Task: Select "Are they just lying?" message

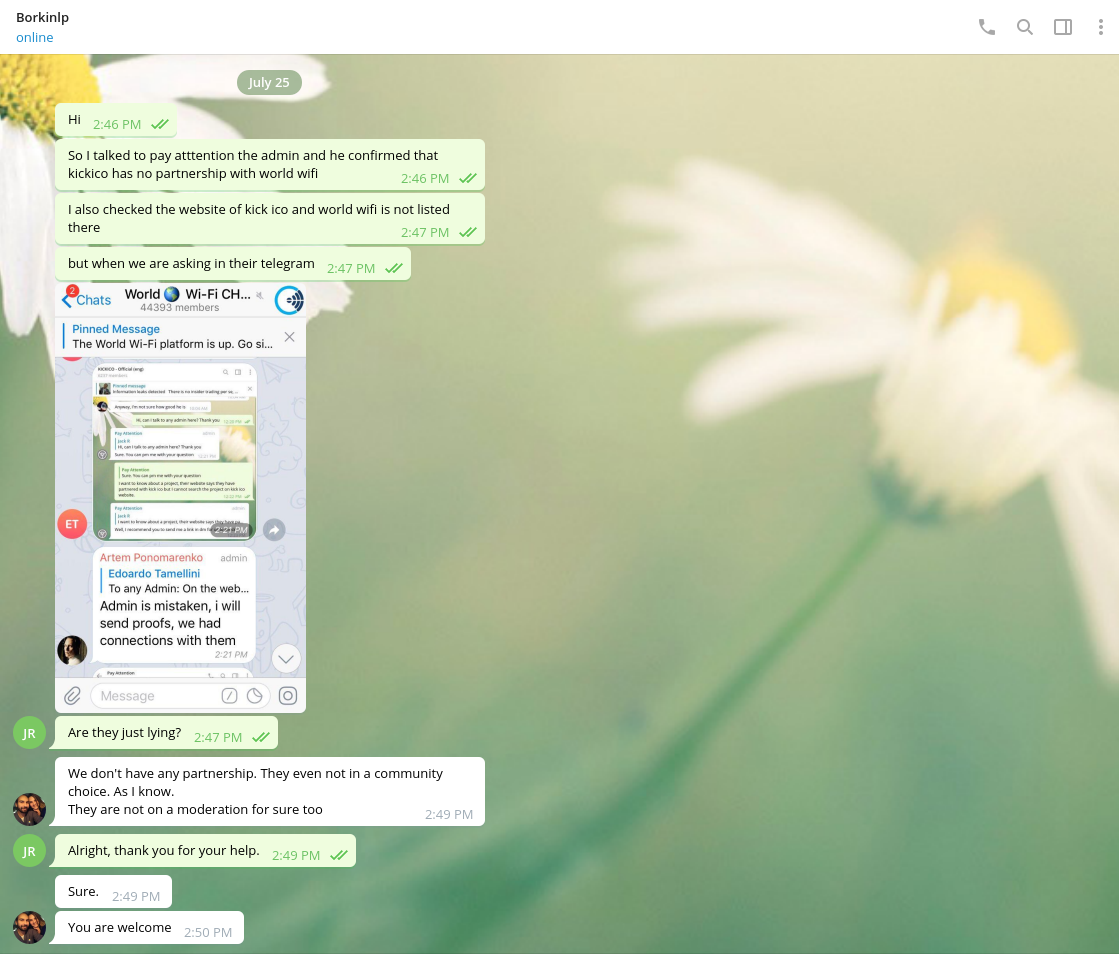Action: [x=166, y=733]
